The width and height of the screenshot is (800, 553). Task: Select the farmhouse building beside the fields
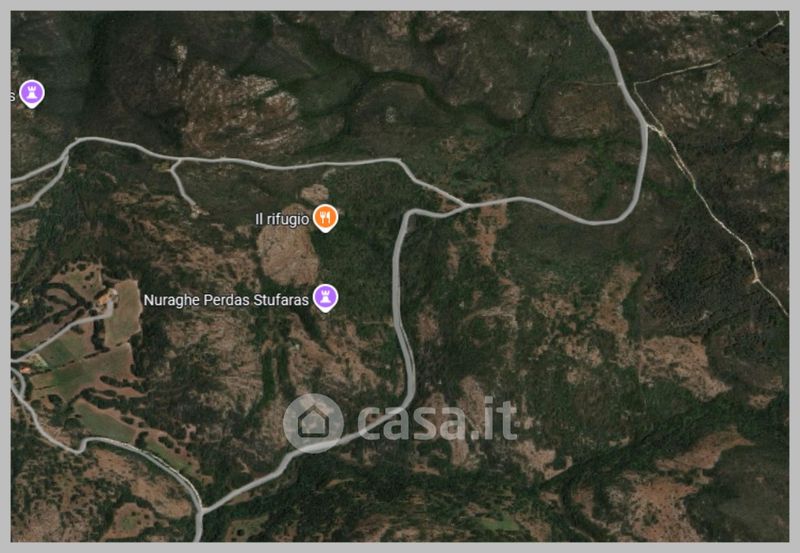click(106, 296)
